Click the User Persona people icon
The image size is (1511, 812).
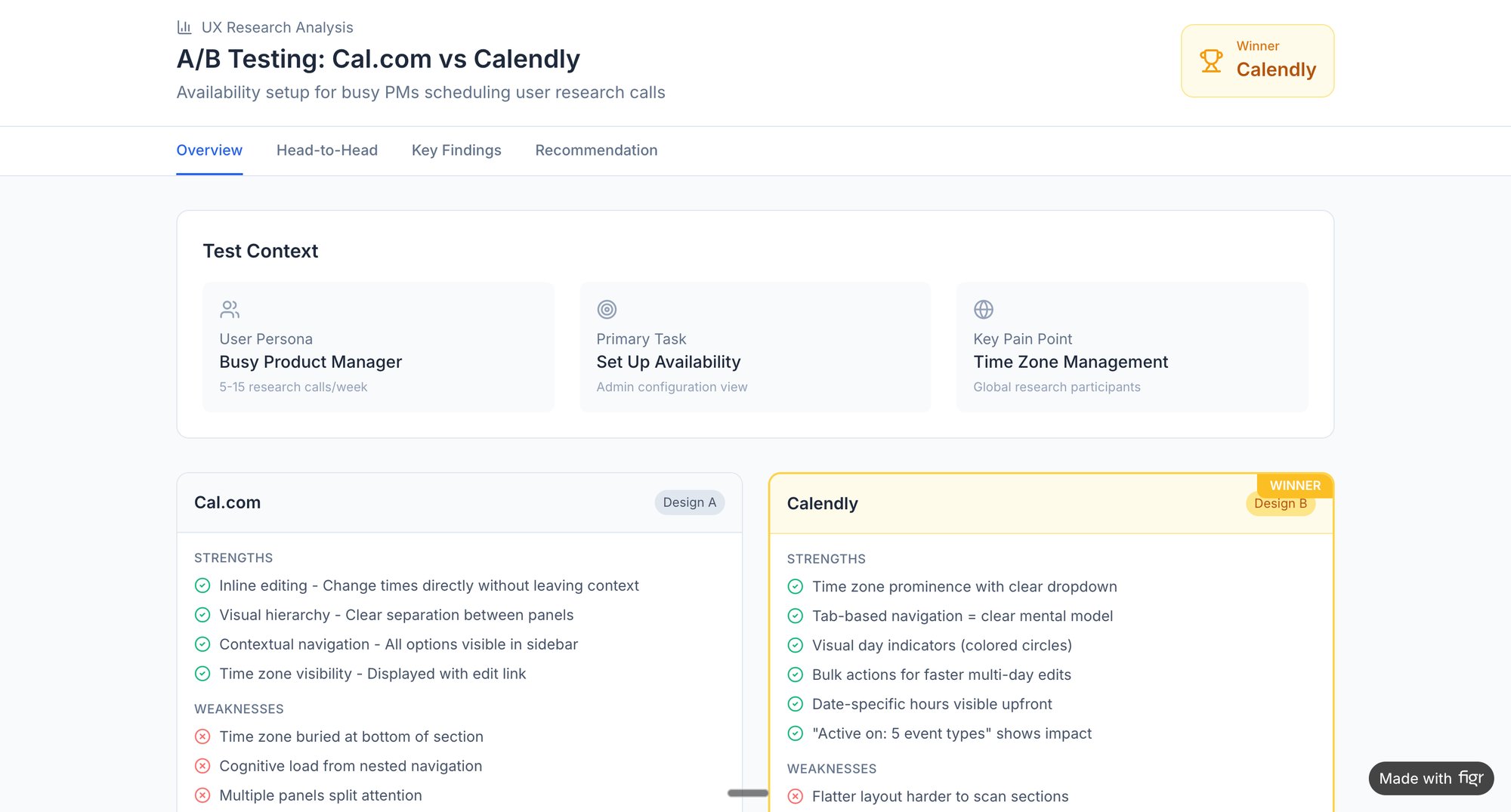(229, 309)
